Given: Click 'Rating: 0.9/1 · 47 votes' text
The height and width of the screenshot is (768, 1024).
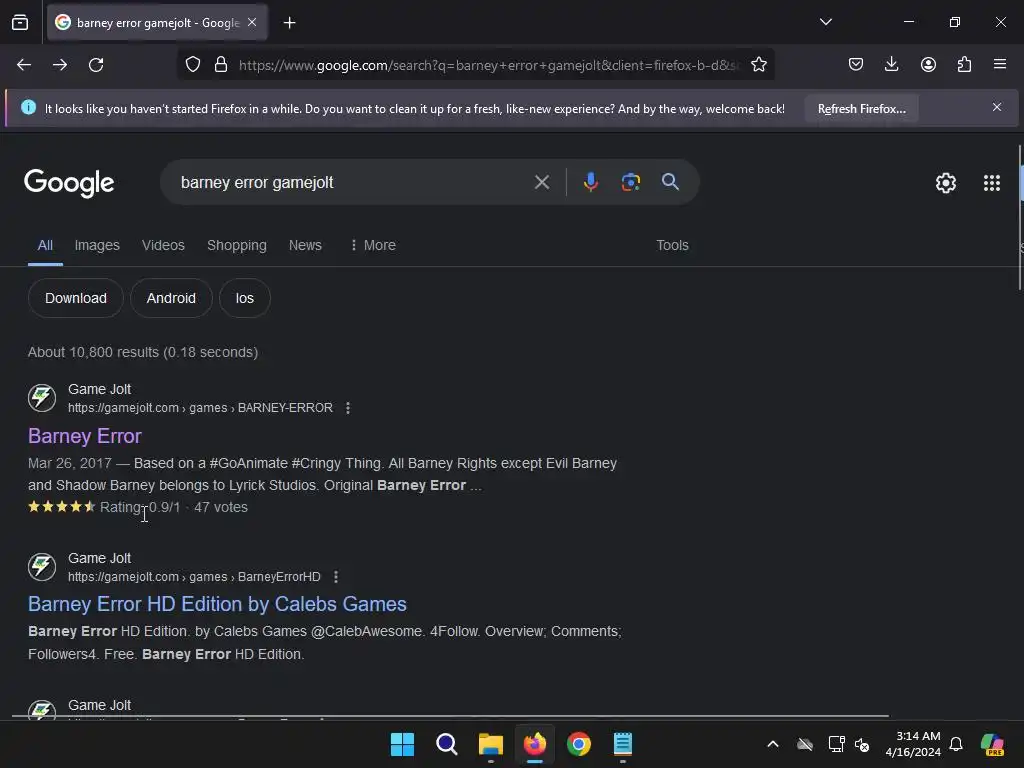Looking at the screenshot, I should [174, 507].
